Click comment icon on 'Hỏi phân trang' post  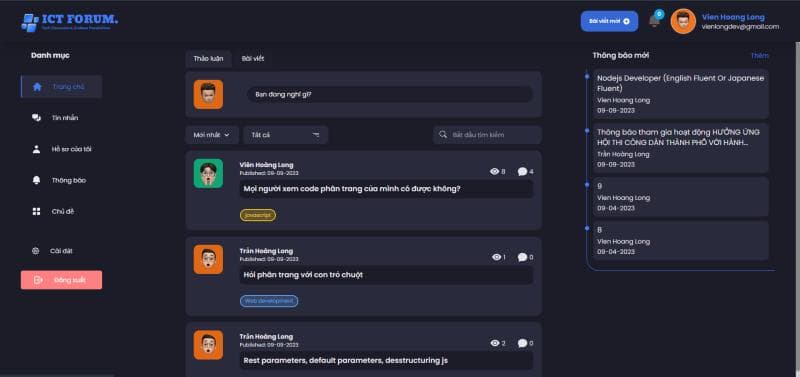[522, 257]
